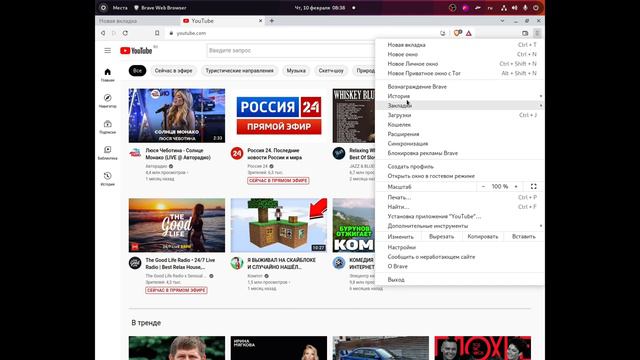Open New private window with Tor
This screenshot has height=360, width=640.
click(x=460, y=73)
